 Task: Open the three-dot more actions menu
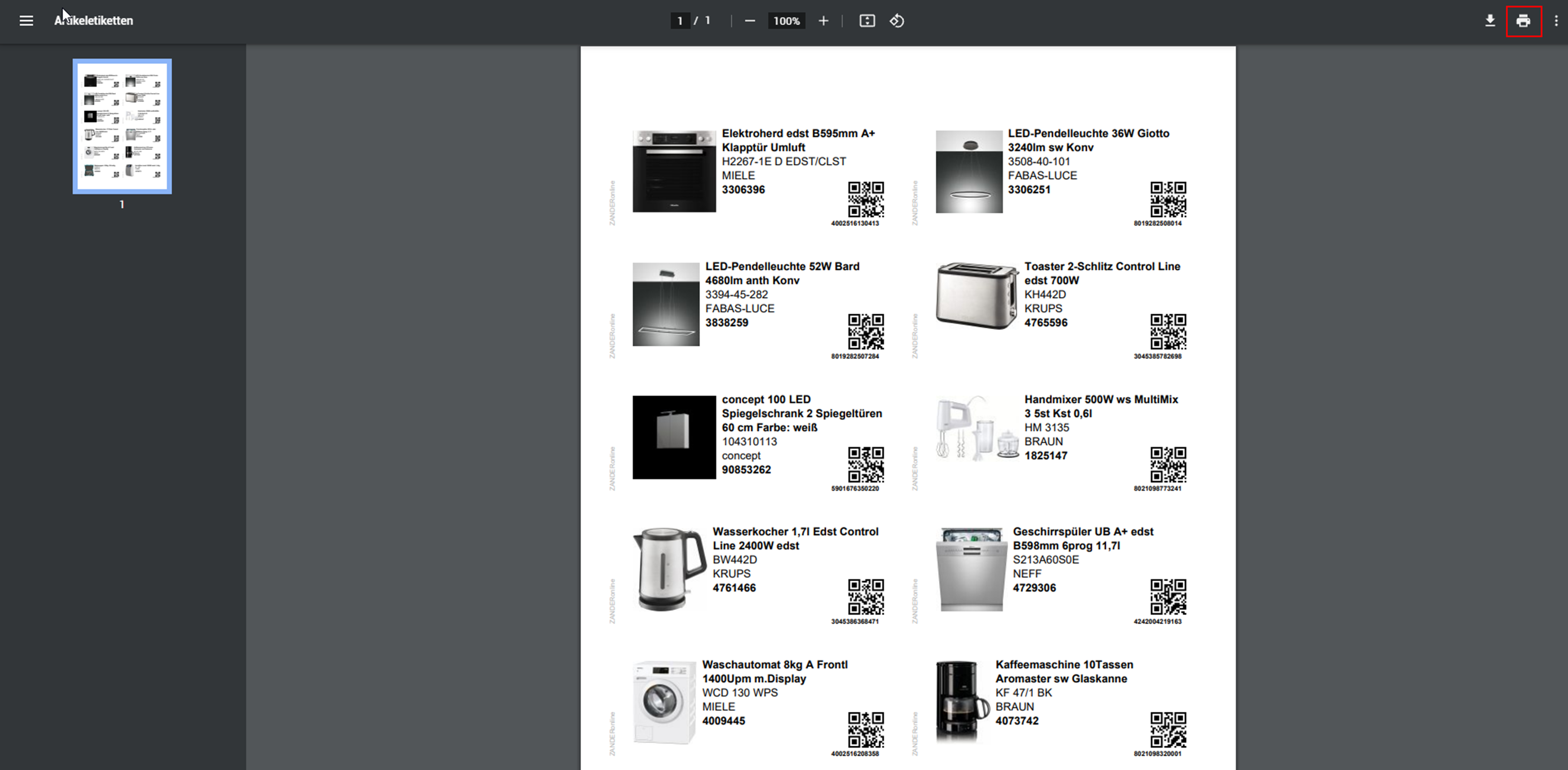pyautogui.click(x=1556, y=21)
